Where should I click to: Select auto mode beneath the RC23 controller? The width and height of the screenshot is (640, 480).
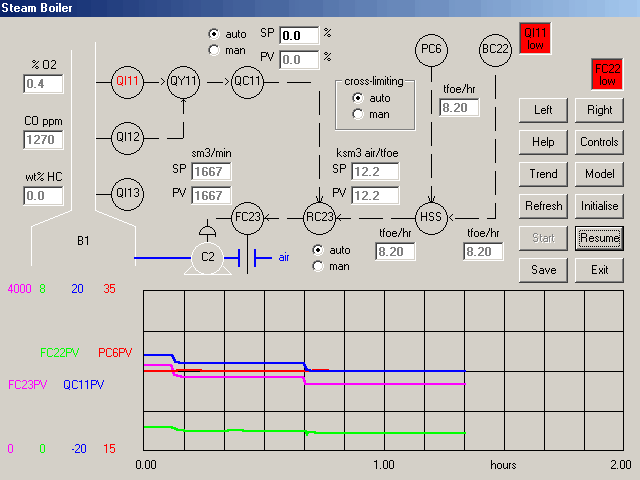pyautogui.click(x=318, y=249)
